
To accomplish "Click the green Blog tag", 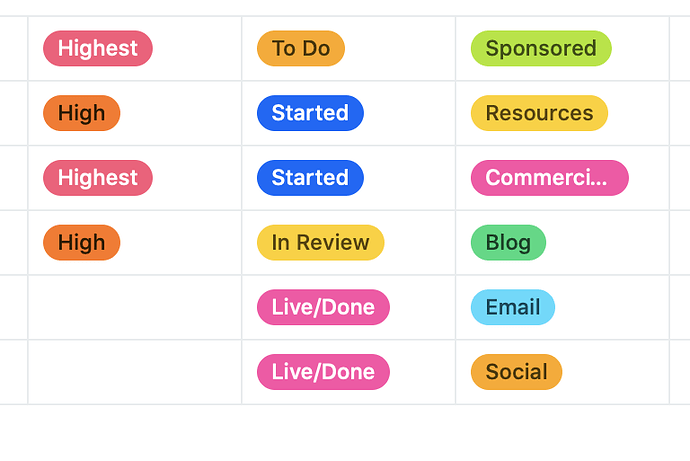I will (x=508, y=242).
